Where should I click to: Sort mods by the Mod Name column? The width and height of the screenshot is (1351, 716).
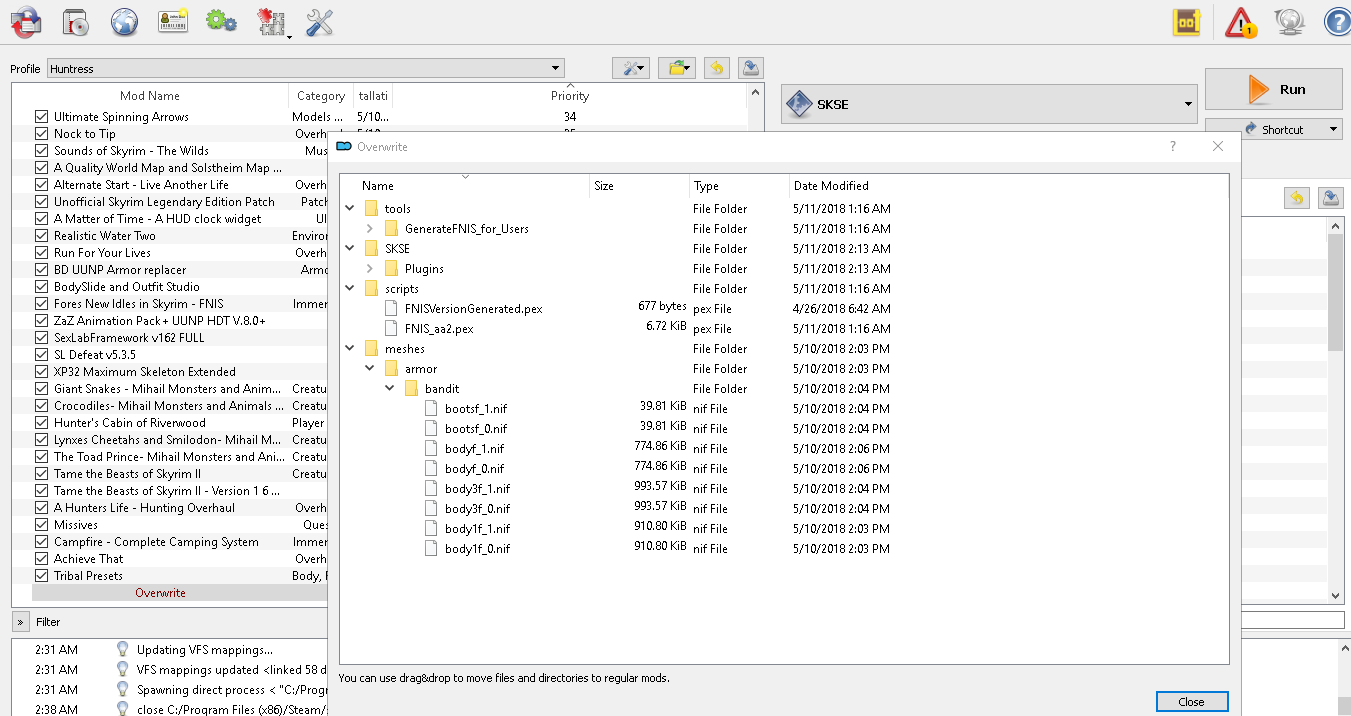[x=150, y=96]
